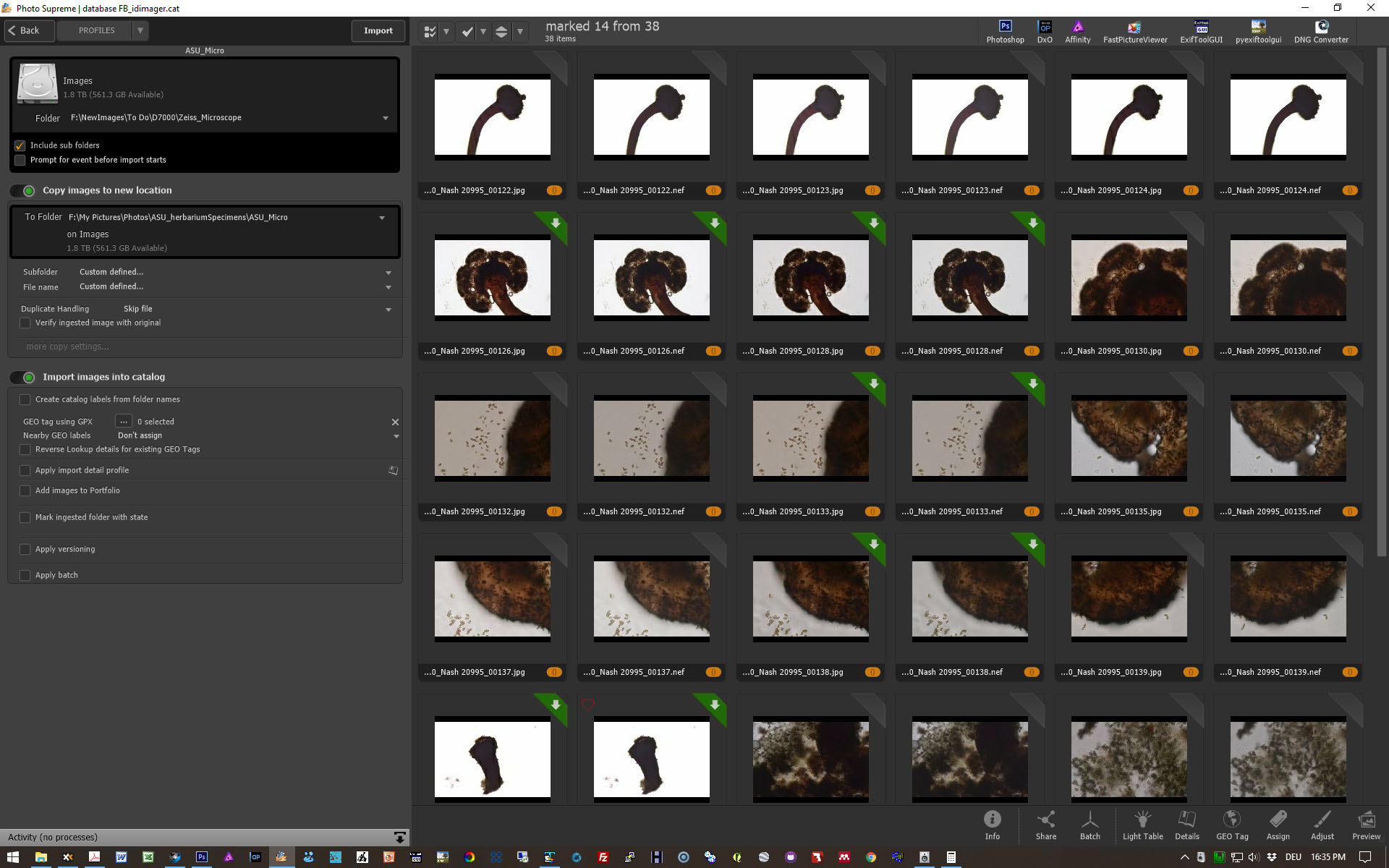
Task: Click rating badge on 00124.nef
Action: click(x=1349, y=190)
